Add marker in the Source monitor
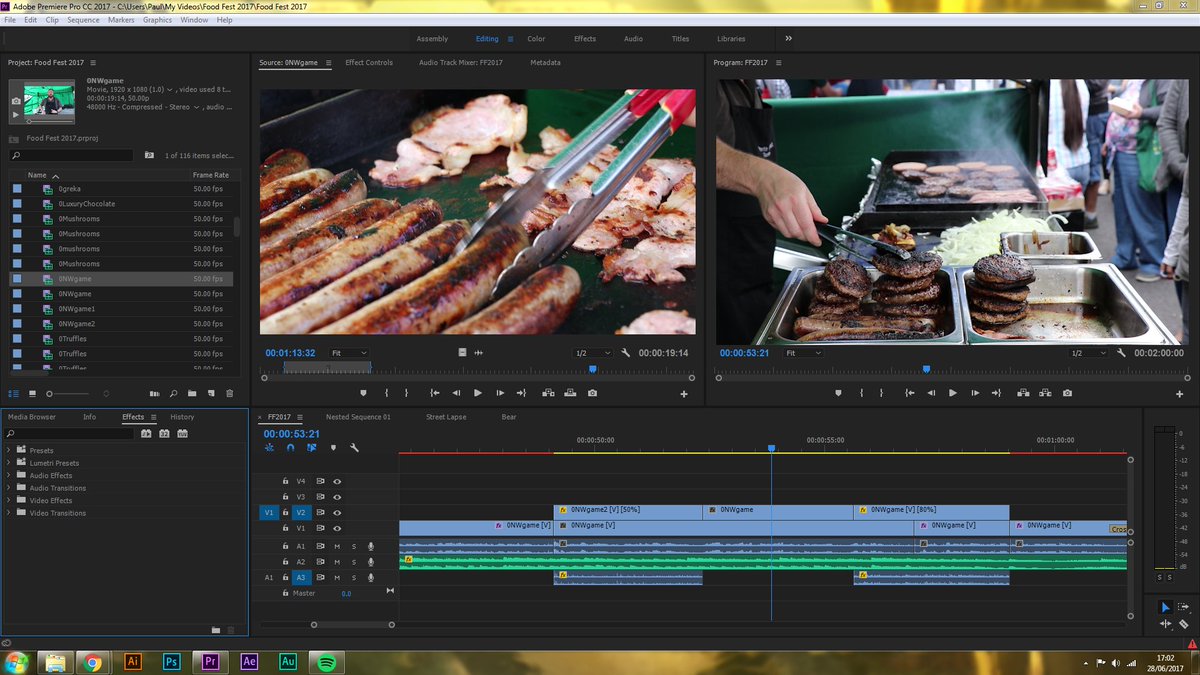 (x=364, y=393)
